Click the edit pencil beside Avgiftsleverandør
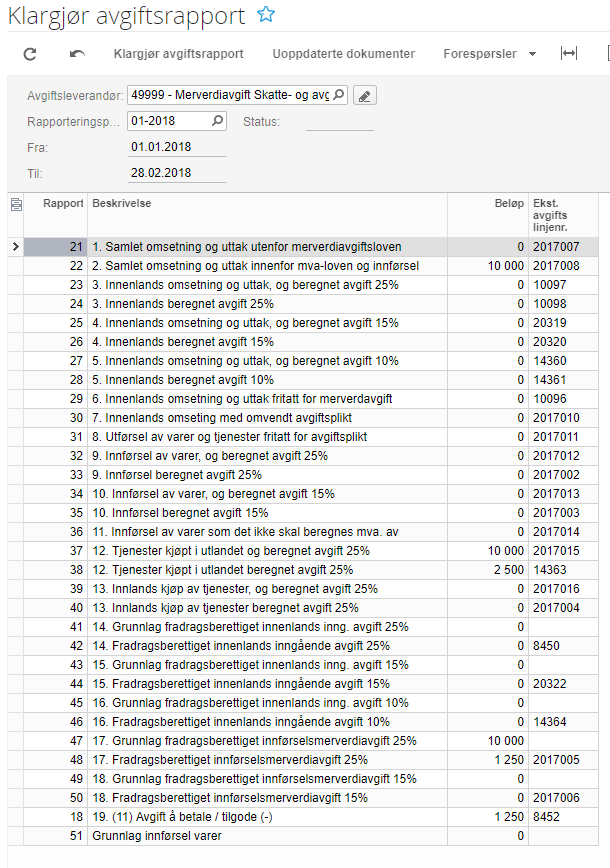610x868 pixels. point(365,96)
